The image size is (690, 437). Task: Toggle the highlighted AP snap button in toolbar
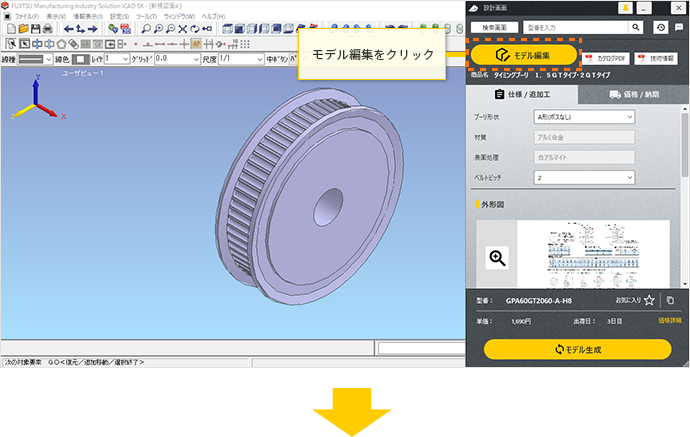pos(196,44)
